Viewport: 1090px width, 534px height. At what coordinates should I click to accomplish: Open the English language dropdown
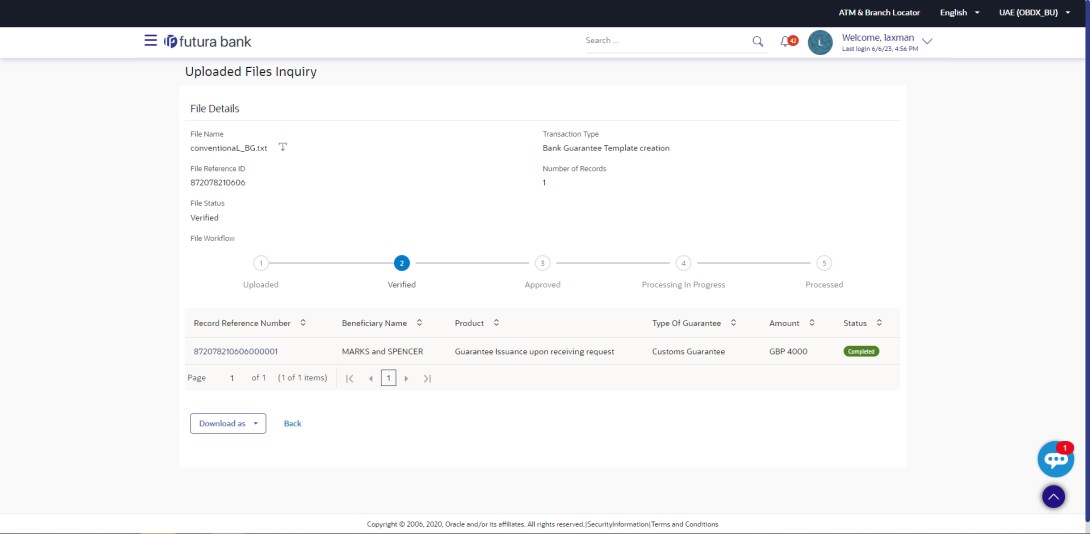click(960, 13)
